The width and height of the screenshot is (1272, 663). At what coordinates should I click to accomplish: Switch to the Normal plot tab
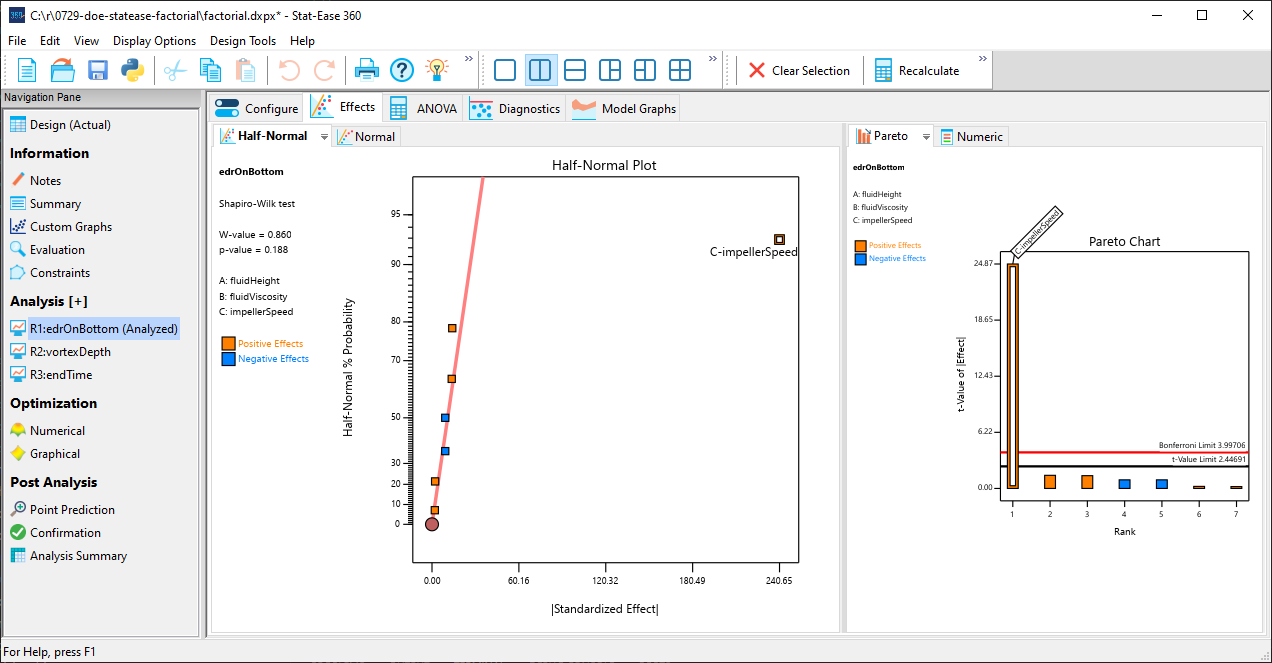pyautogui.click(x=366, y=136)
